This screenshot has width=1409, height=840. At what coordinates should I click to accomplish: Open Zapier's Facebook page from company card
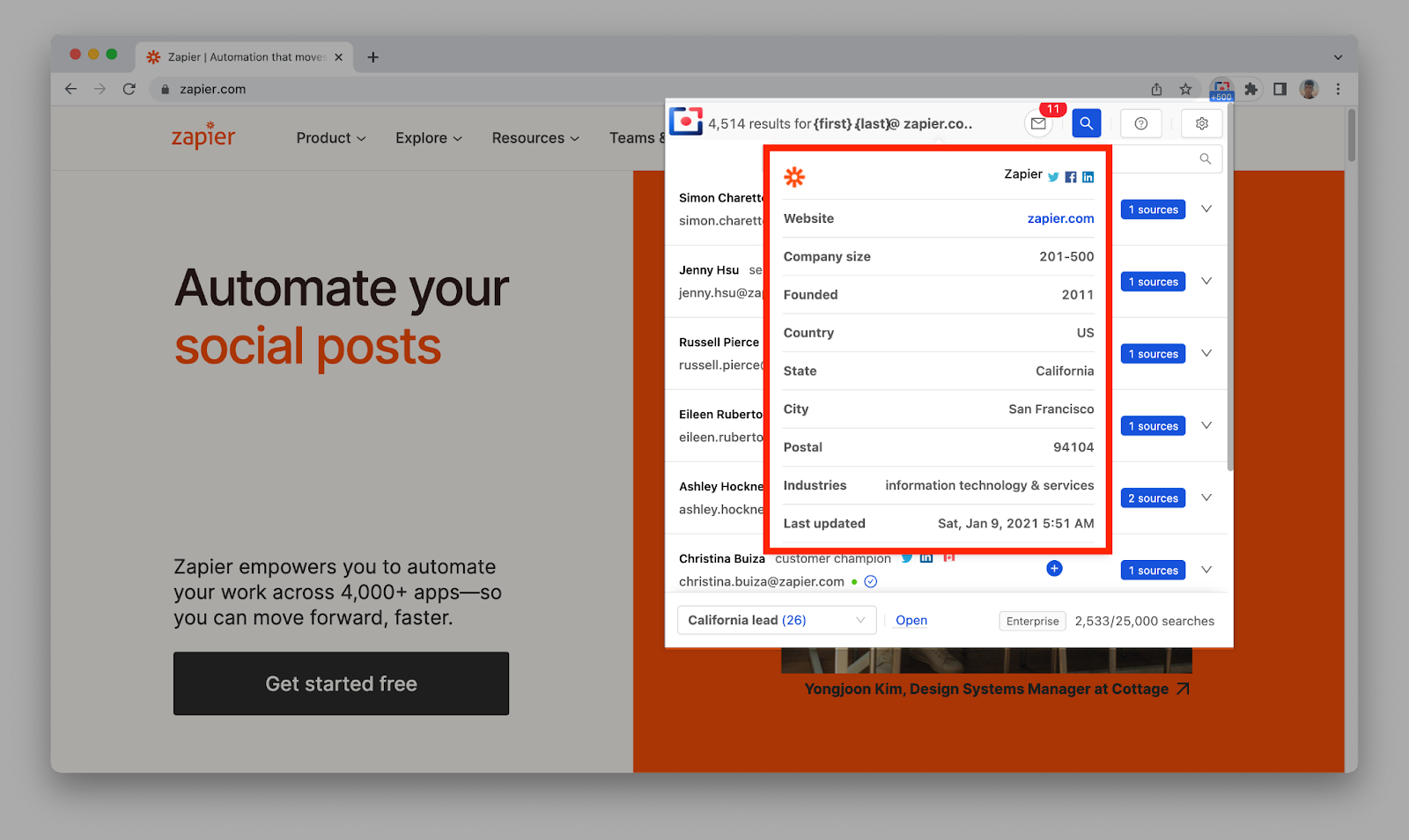pyautogui.click(x=1071, y=177)
